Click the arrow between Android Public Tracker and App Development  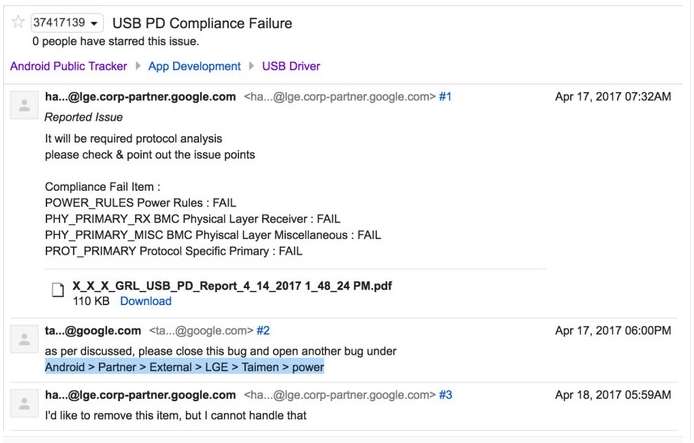[138, 66]
